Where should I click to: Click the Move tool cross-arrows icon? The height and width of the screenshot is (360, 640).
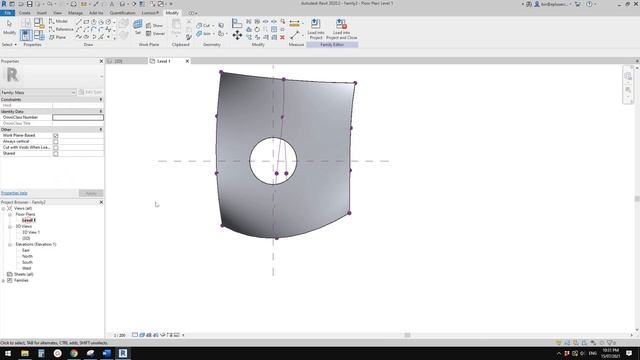coord(237,35)
